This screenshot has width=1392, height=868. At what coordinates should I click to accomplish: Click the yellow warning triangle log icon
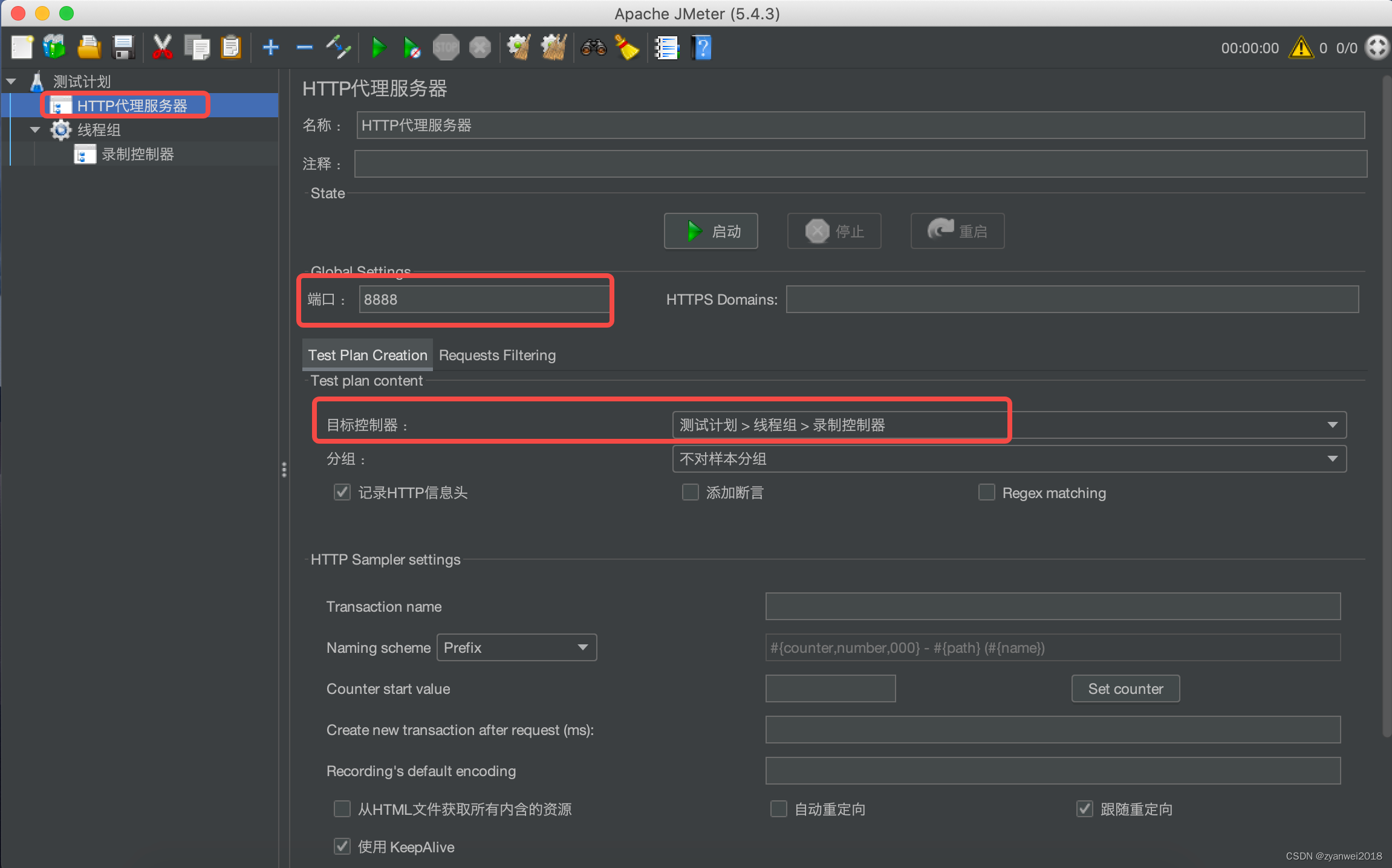[1301, 47]
